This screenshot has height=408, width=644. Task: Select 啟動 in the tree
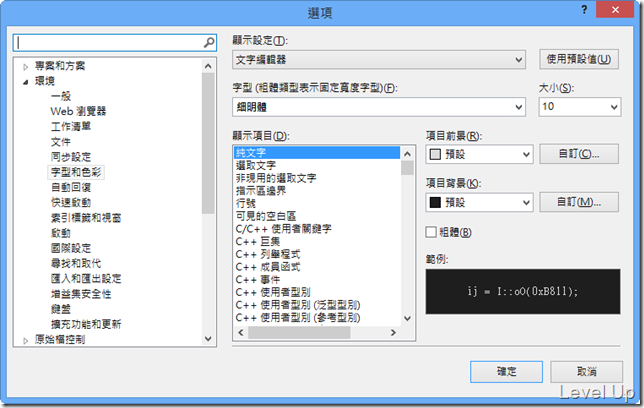pyautogui.click(x=61, y=233)
